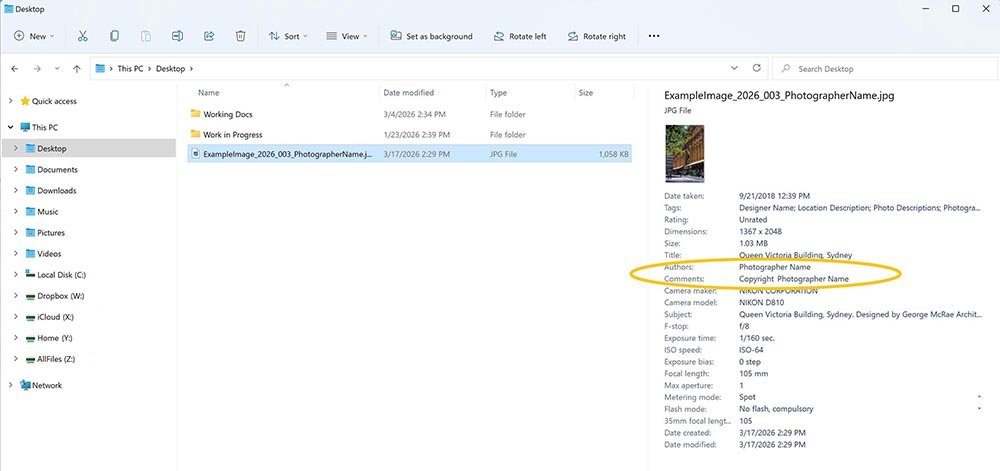Click Desktop breadcrumb in address bar
This screenshot has height=471, width=1000.
[x=170, y=69]
